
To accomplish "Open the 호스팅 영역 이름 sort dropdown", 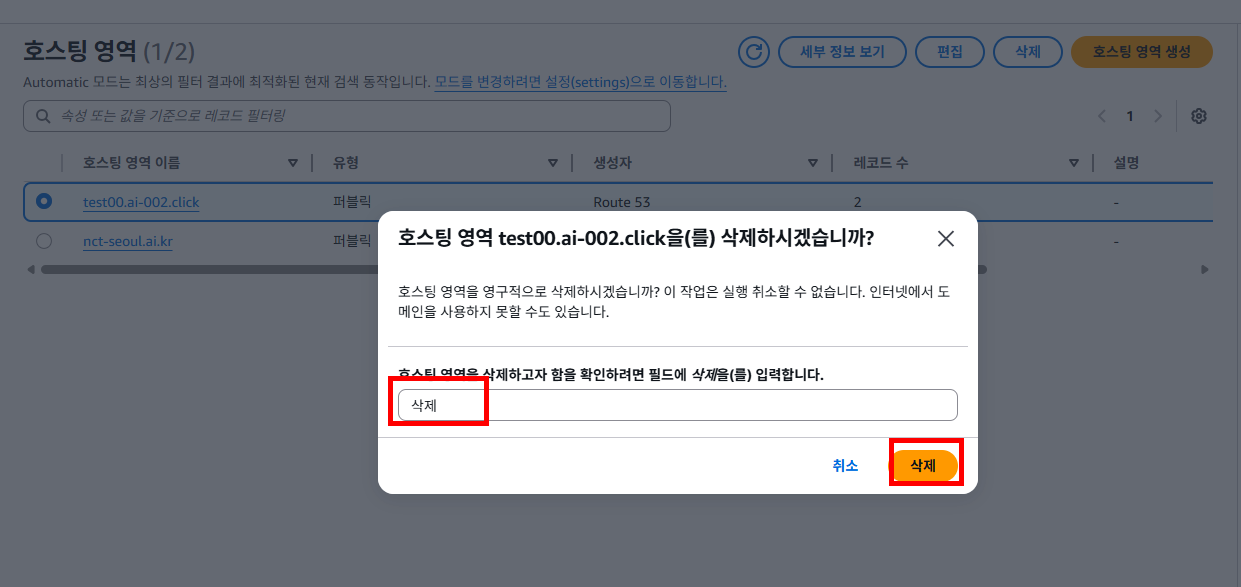I will (293, 161).
